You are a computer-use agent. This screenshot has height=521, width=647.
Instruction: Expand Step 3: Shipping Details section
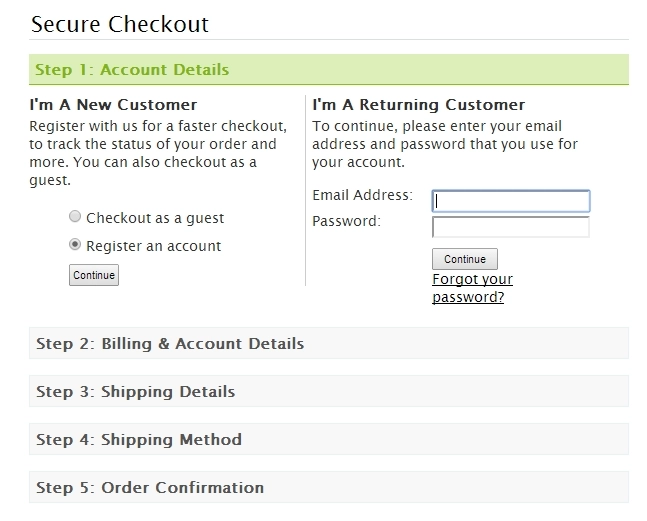[329, 391]
